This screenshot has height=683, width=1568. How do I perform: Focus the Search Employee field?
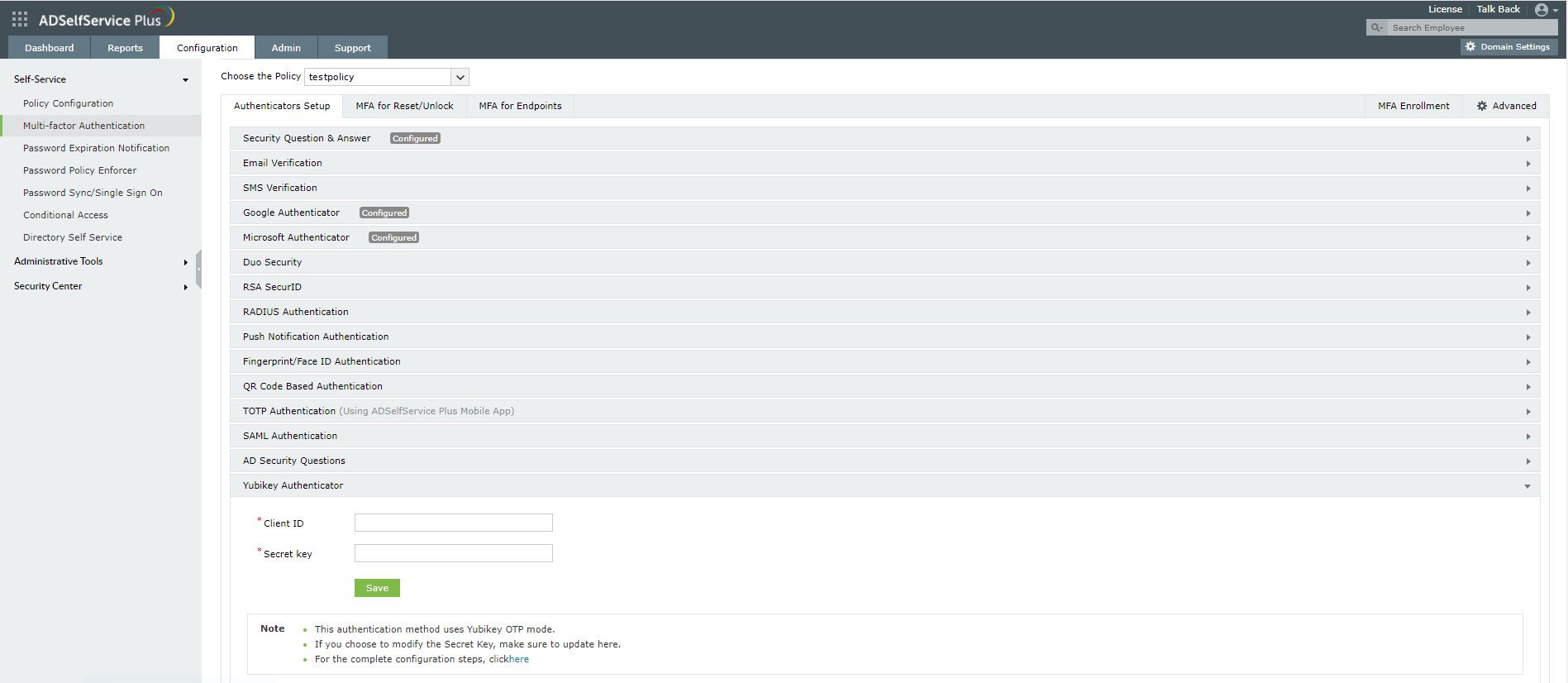[1473, 28]
